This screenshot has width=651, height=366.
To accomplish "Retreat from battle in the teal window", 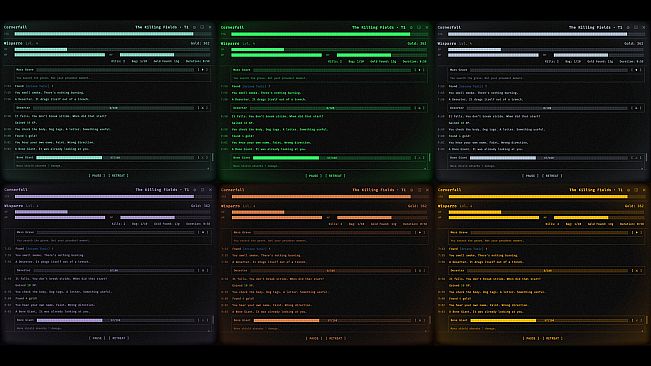I will click(x=118, y=176).
